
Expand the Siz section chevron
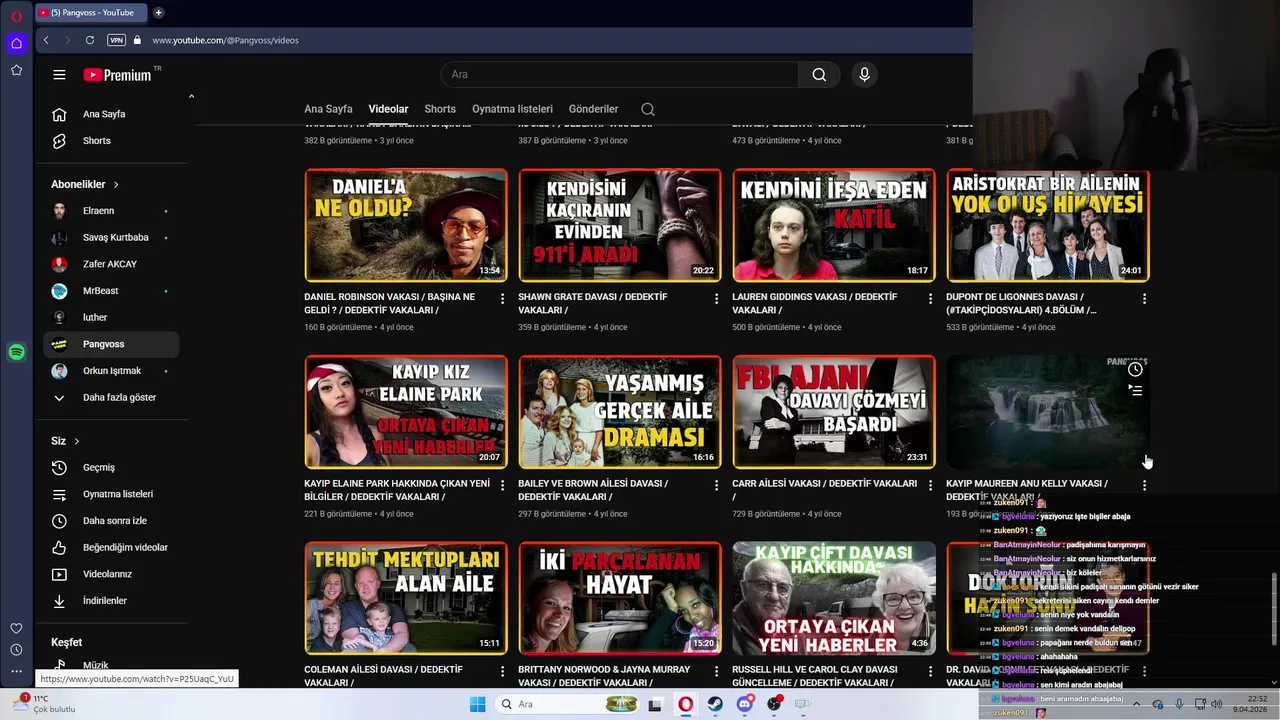(76, 441)
